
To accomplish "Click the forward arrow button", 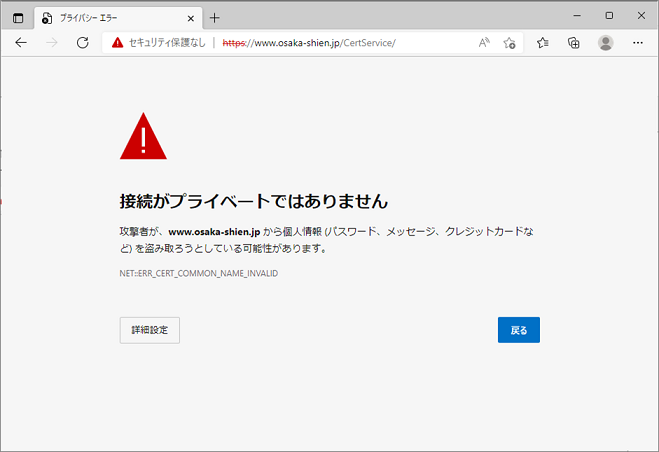I will click(52, 42).
